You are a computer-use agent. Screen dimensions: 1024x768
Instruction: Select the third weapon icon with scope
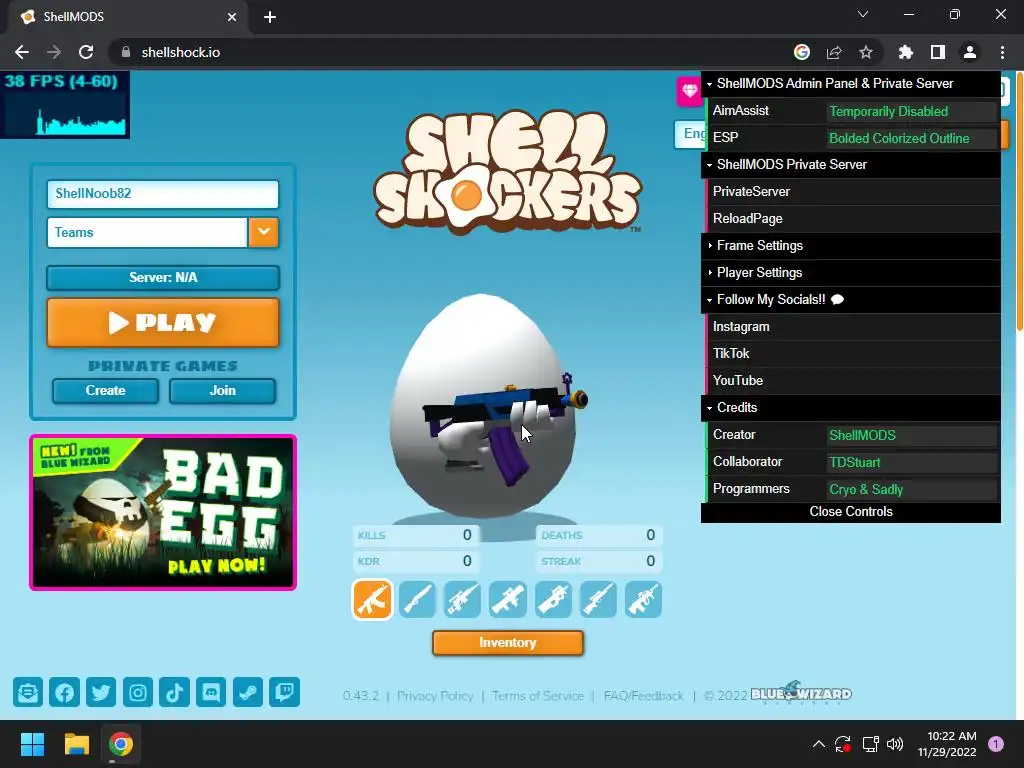pyautogui.click(x=462, y=600)
